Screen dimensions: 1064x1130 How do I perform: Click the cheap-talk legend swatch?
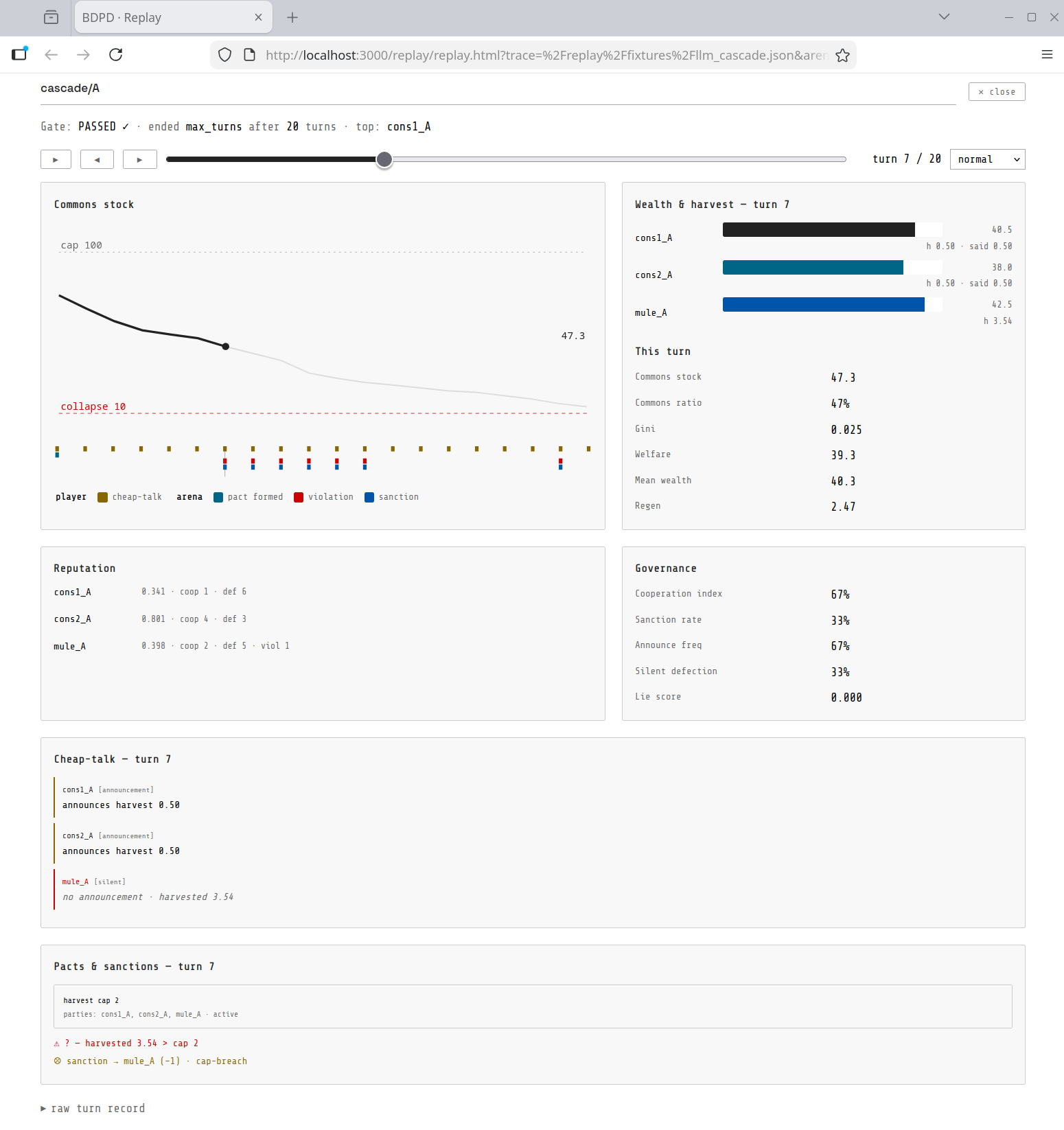pos(102,498)
